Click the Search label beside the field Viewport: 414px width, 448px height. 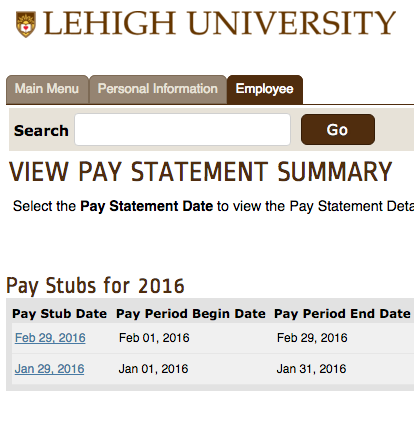click(x=41, y=131)
